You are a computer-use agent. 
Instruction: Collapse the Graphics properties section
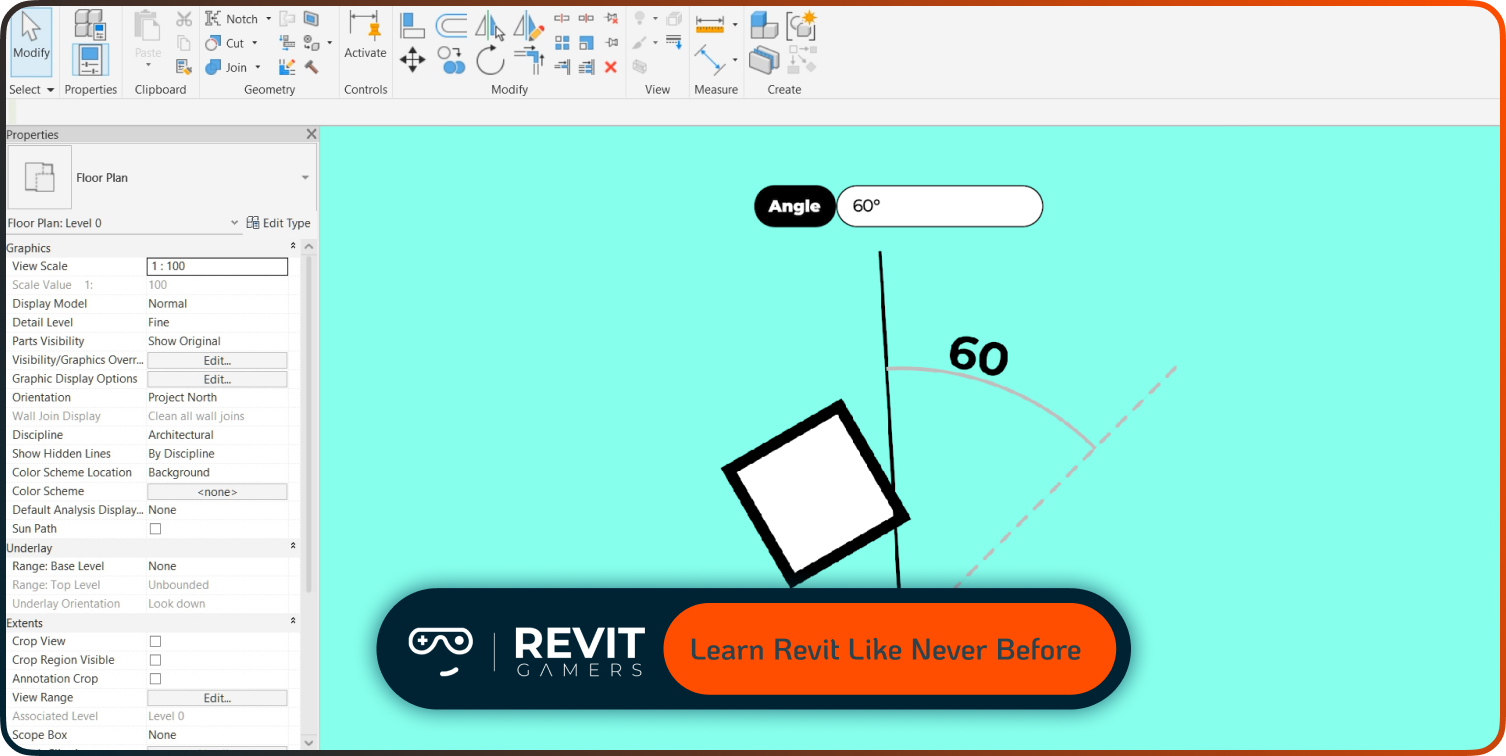[293, 246]
